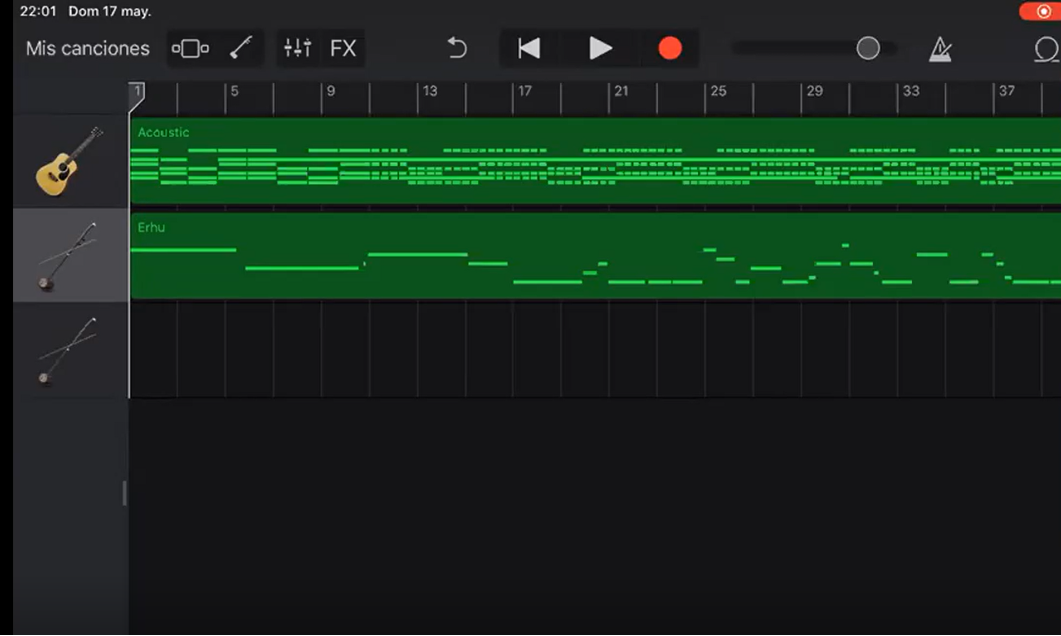Screen dimensions: 1061x636
Task: Tap bar 33 on the ruler
Action: pos(911,91)
